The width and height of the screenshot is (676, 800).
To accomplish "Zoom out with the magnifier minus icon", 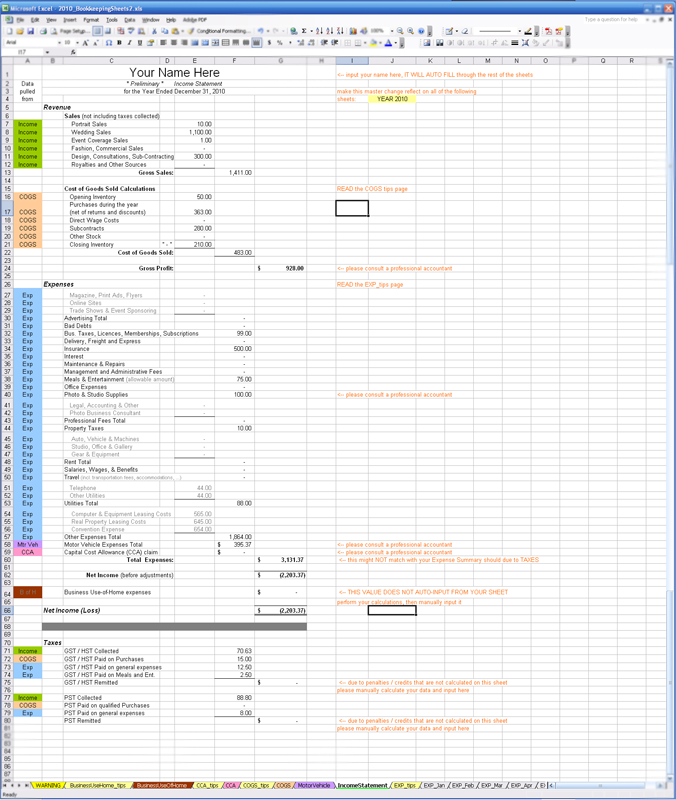I will pos(400,31).
